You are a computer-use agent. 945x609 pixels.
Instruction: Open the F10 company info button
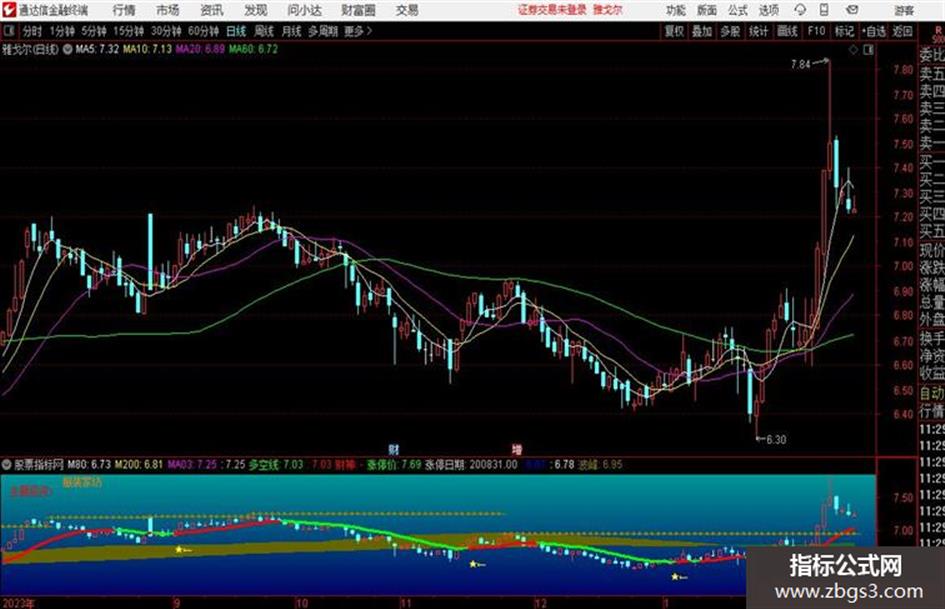tap(817, 31)
